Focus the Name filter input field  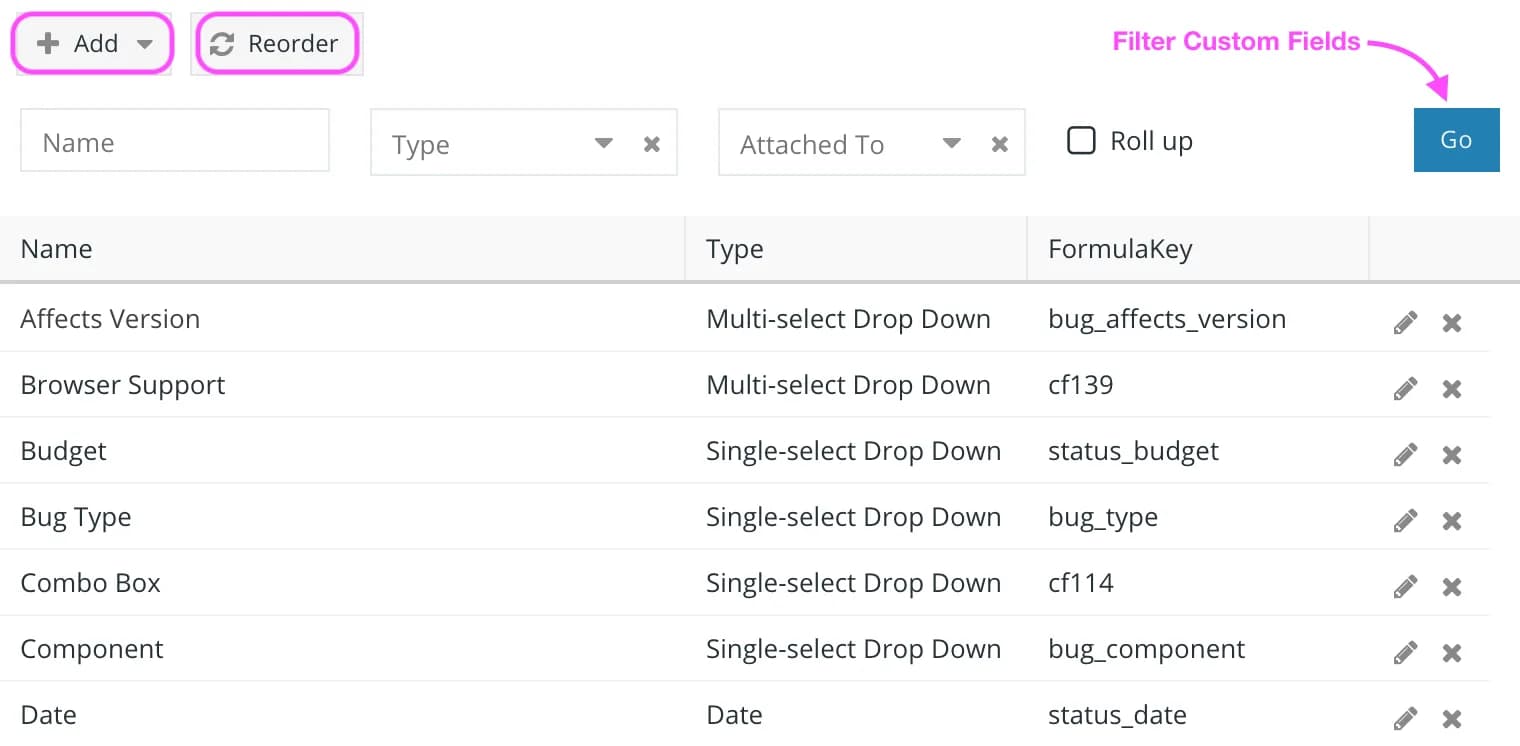click(175, 140)
